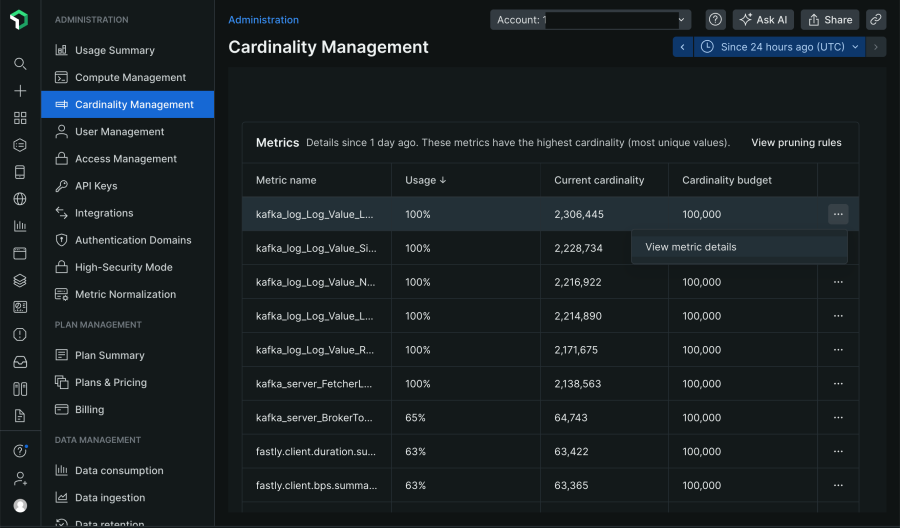Open the help question mark icon in header
The width and height of the screenshot is (900, 528).
(715, 20)
